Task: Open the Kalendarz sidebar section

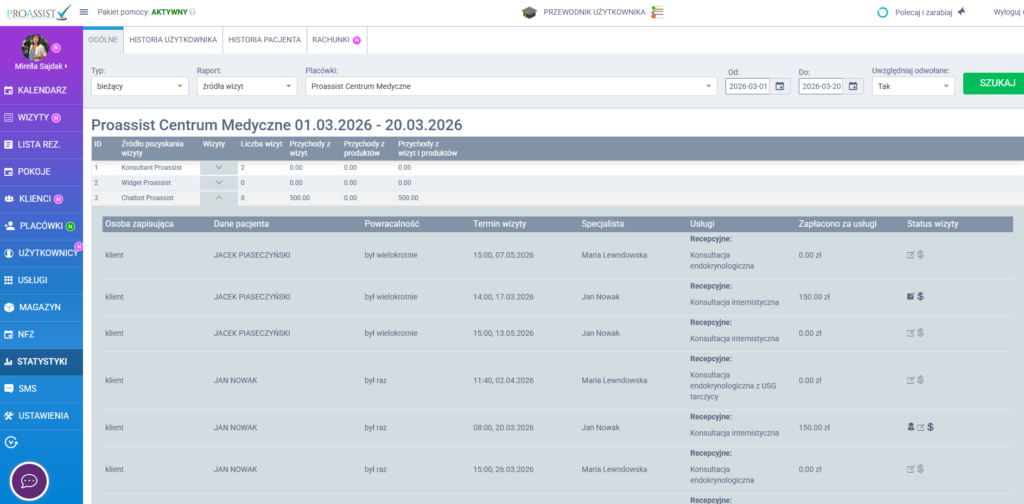Action: tap(41, 90)
